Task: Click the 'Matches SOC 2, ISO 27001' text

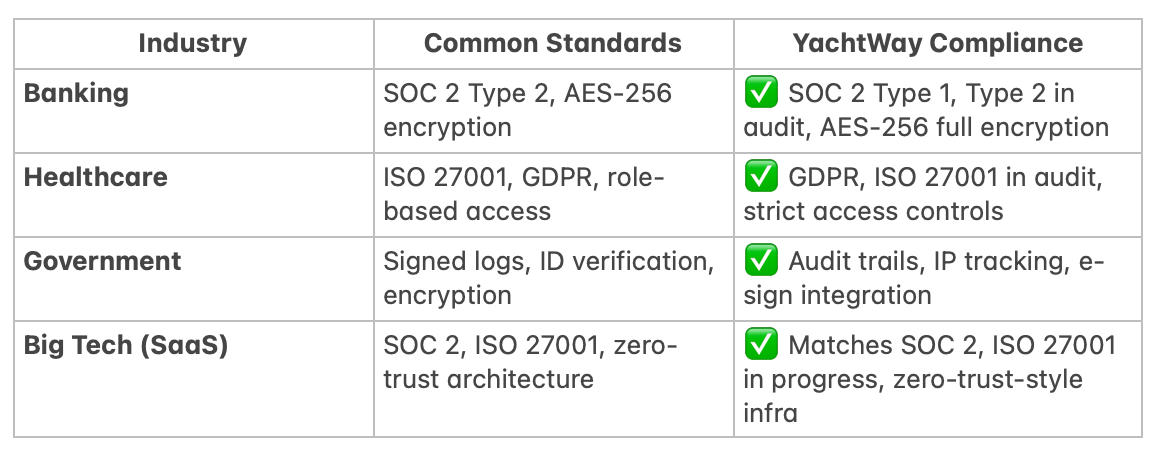Action: (951, 346)
